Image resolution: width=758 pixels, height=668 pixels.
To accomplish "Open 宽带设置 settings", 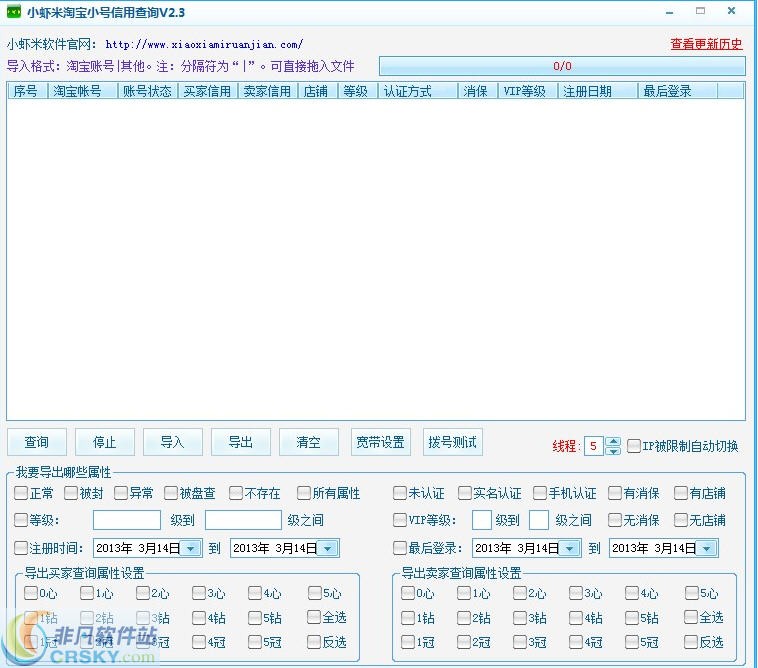I will click(x=380, y=442).
